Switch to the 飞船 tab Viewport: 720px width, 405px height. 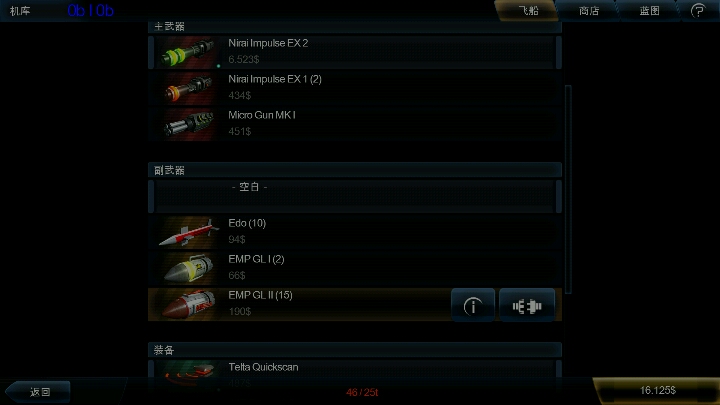(x=528, y=11)
